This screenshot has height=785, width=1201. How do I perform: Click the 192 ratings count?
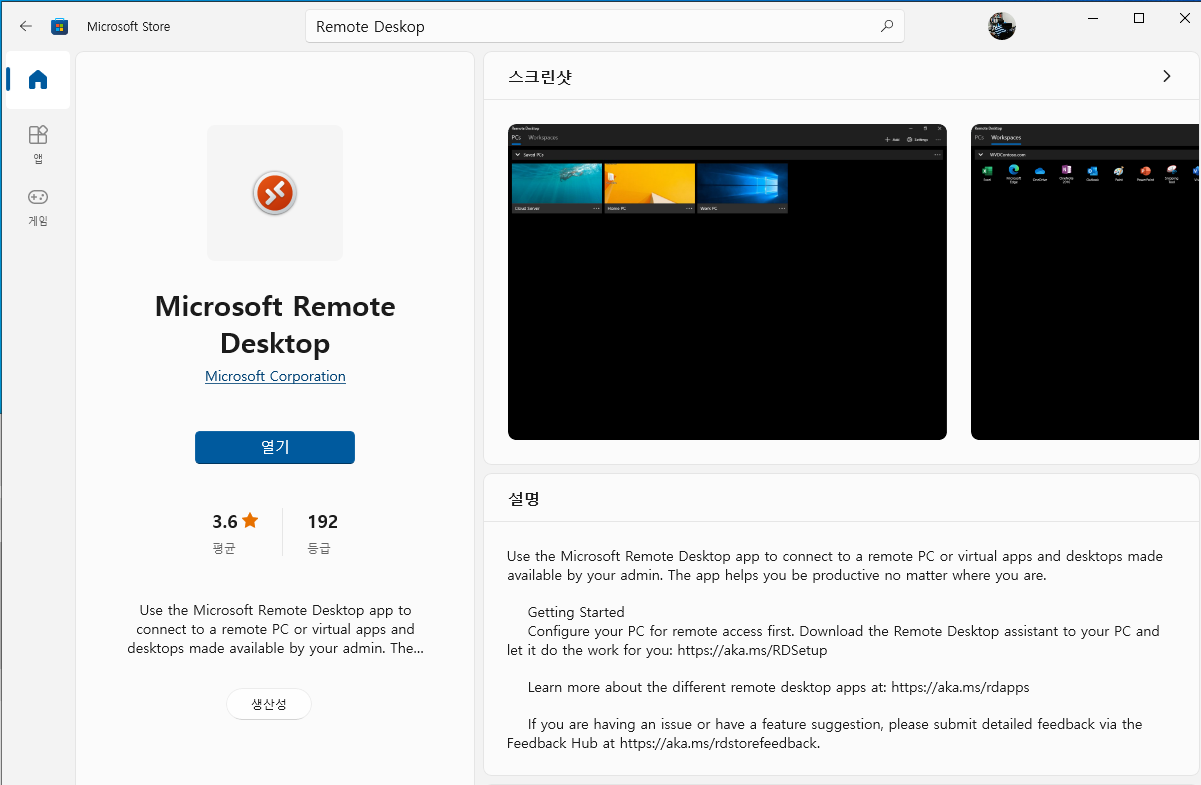[323, 522]
